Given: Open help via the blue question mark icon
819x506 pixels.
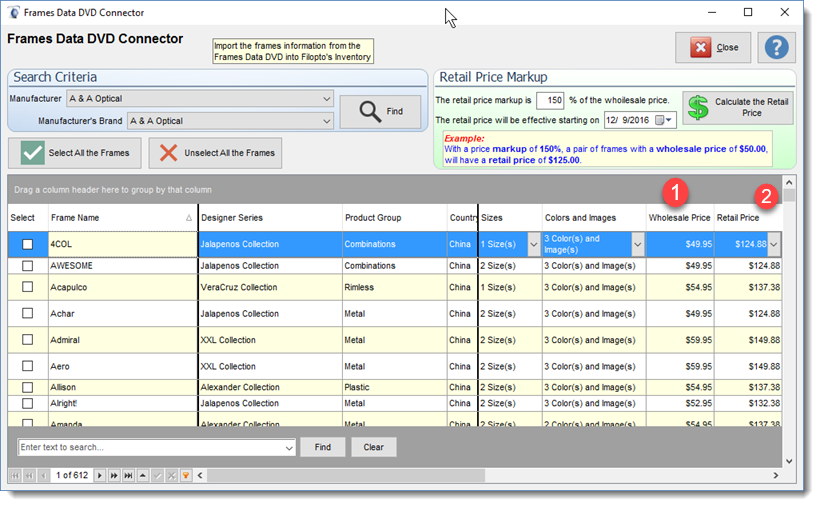Looking at the screenshot, I should tap(776, 48).
